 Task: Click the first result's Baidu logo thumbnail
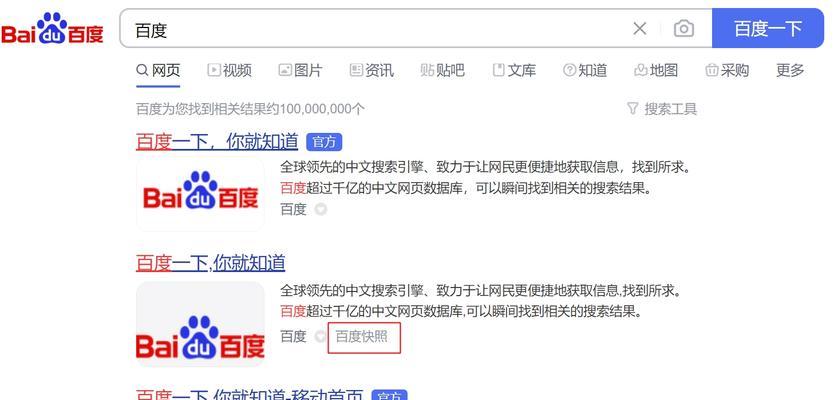pos(200,194)
